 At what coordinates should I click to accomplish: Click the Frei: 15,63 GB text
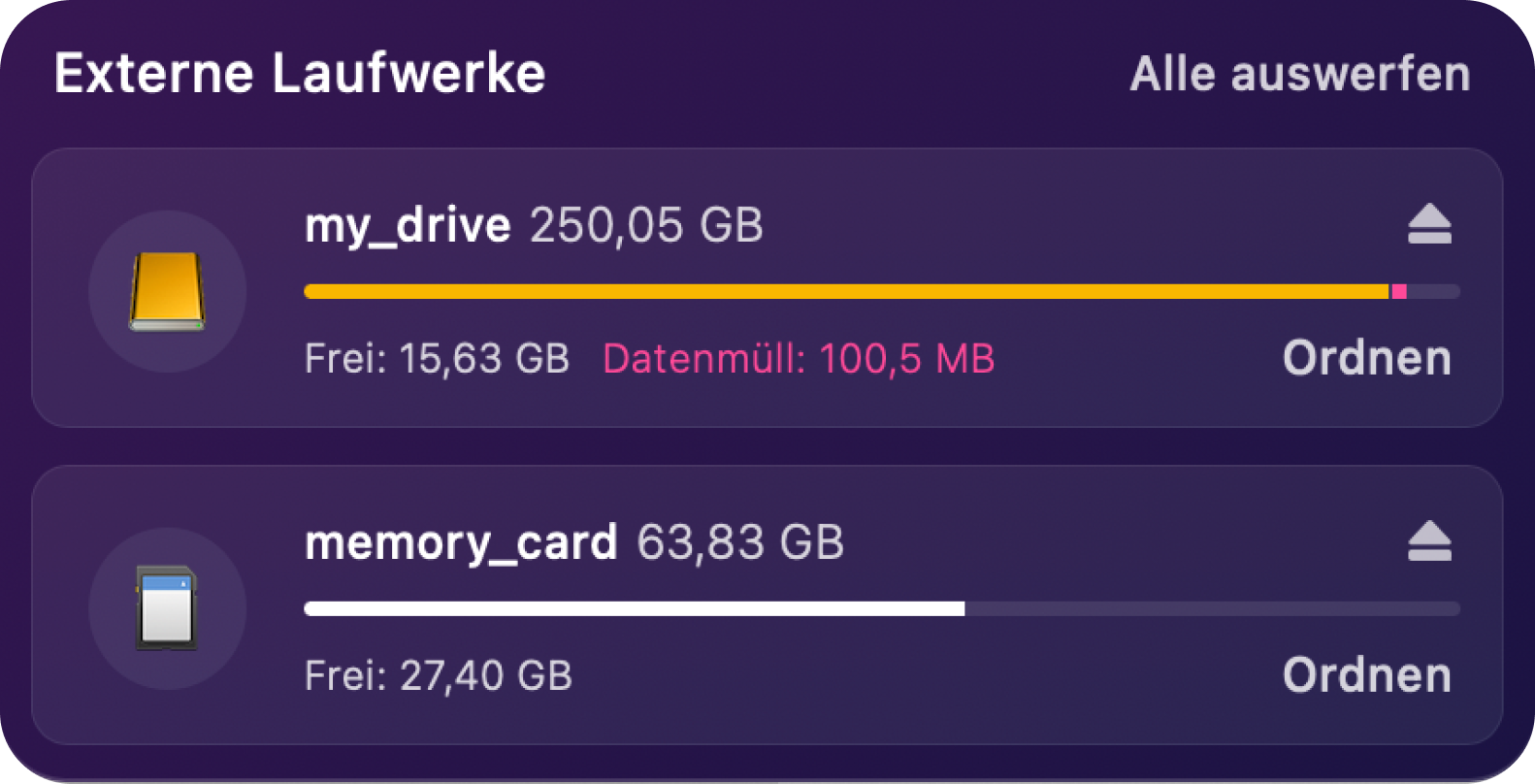coord(437,359)
